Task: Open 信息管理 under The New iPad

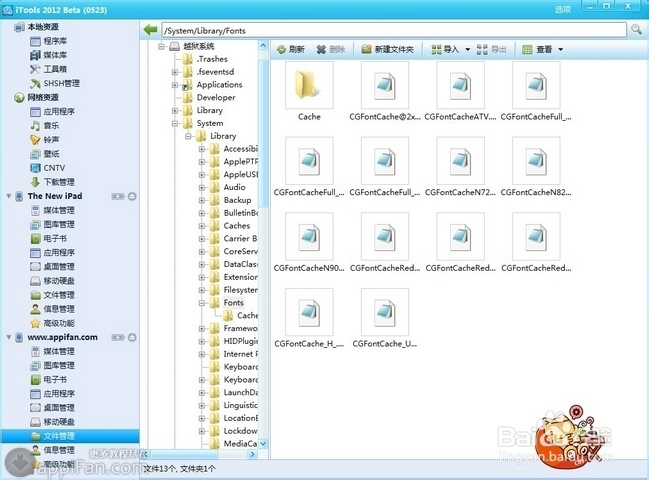Action: [53, 309]
